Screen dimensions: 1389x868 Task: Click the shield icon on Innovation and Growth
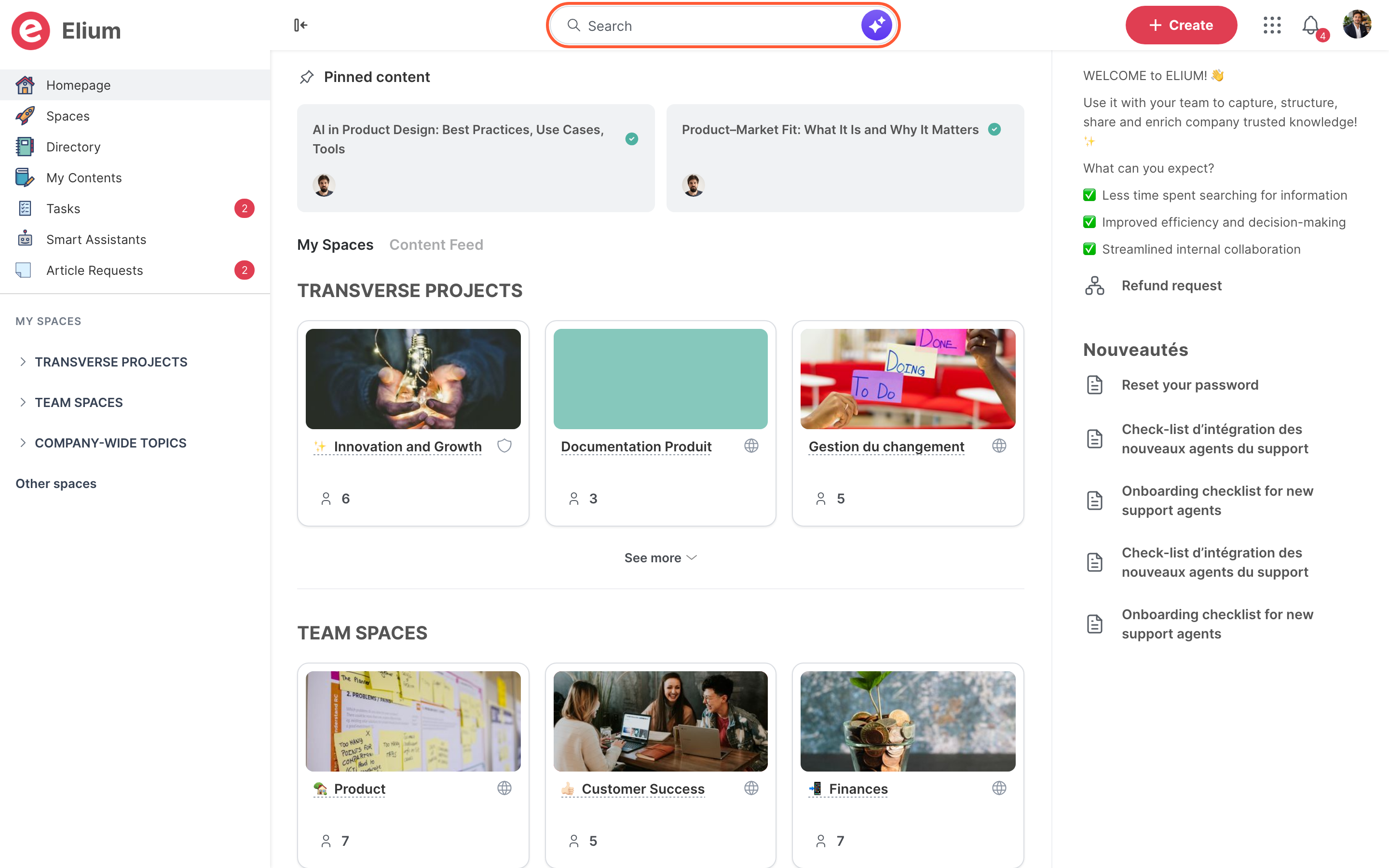click(504, 446)
